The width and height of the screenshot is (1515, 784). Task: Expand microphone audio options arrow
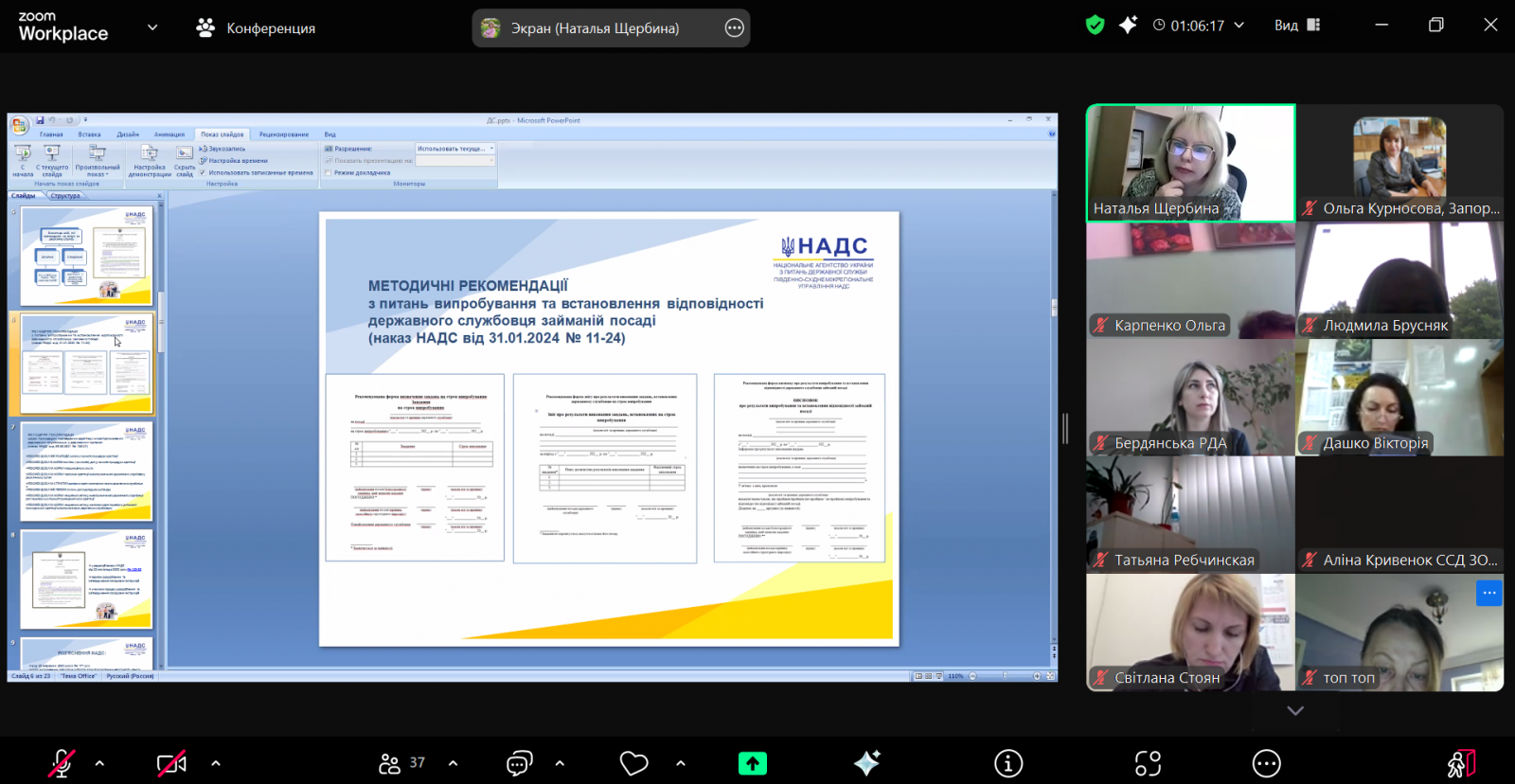click(99, 763)
